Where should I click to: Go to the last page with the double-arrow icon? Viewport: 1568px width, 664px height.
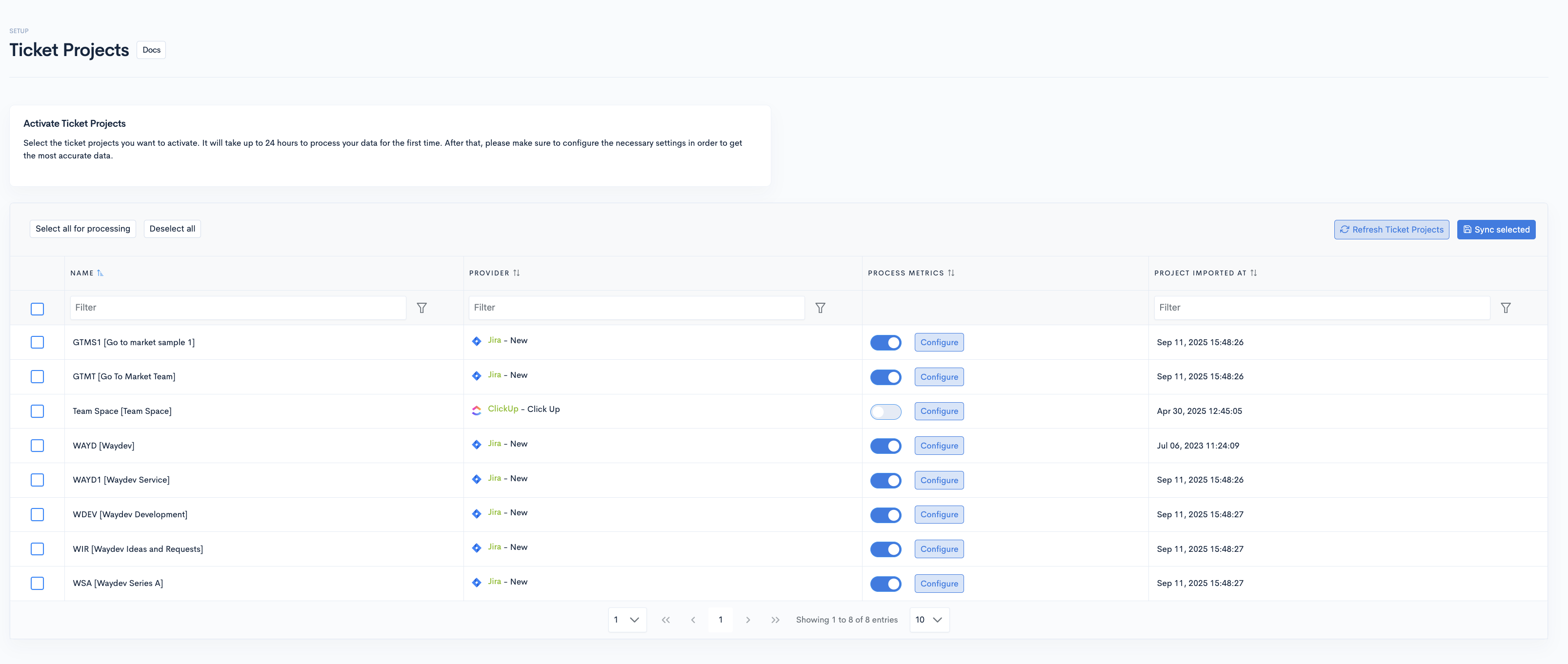(775, 620)
